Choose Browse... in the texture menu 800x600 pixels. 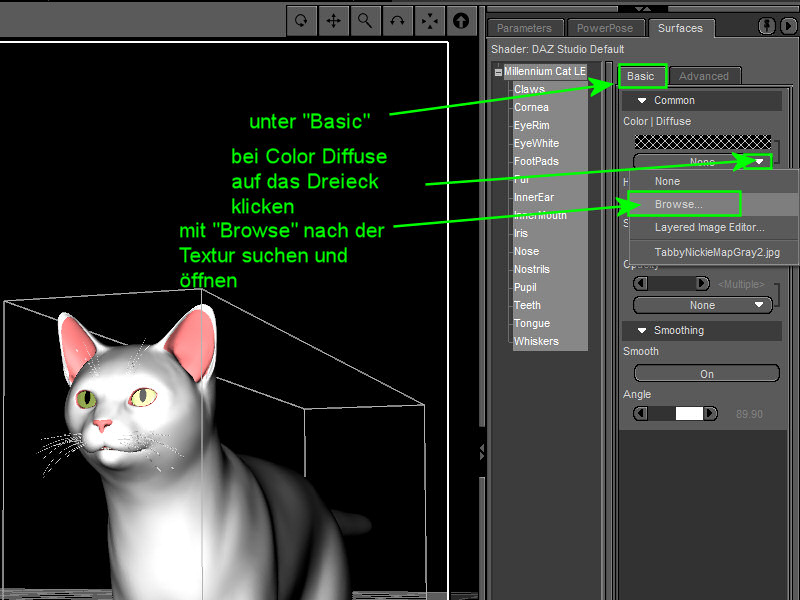(x=713, y=204)
